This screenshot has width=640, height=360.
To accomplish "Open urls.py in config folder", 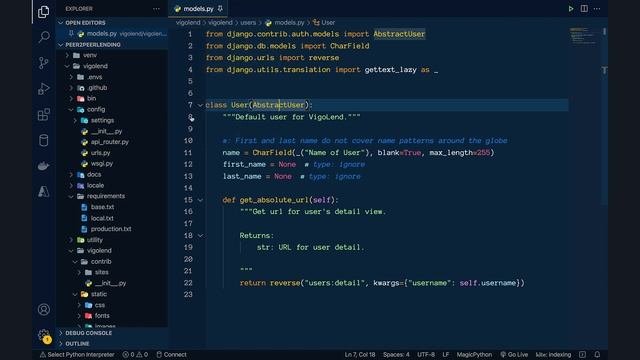I will [x=100, y=153].
